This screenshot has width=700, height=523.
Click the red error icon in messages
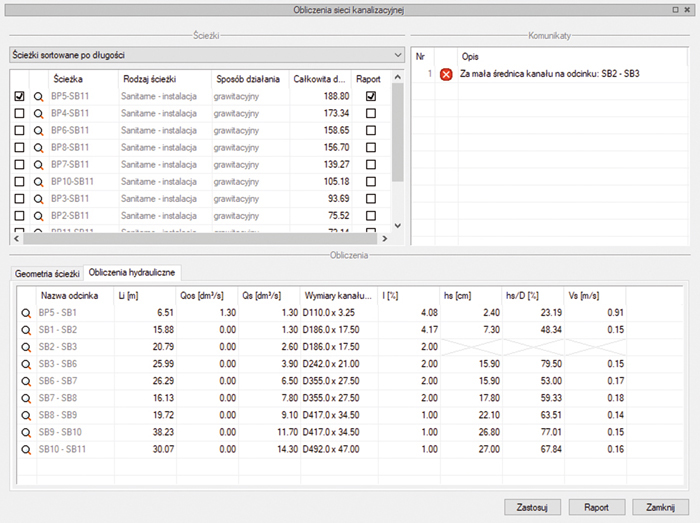coord(446,75)
